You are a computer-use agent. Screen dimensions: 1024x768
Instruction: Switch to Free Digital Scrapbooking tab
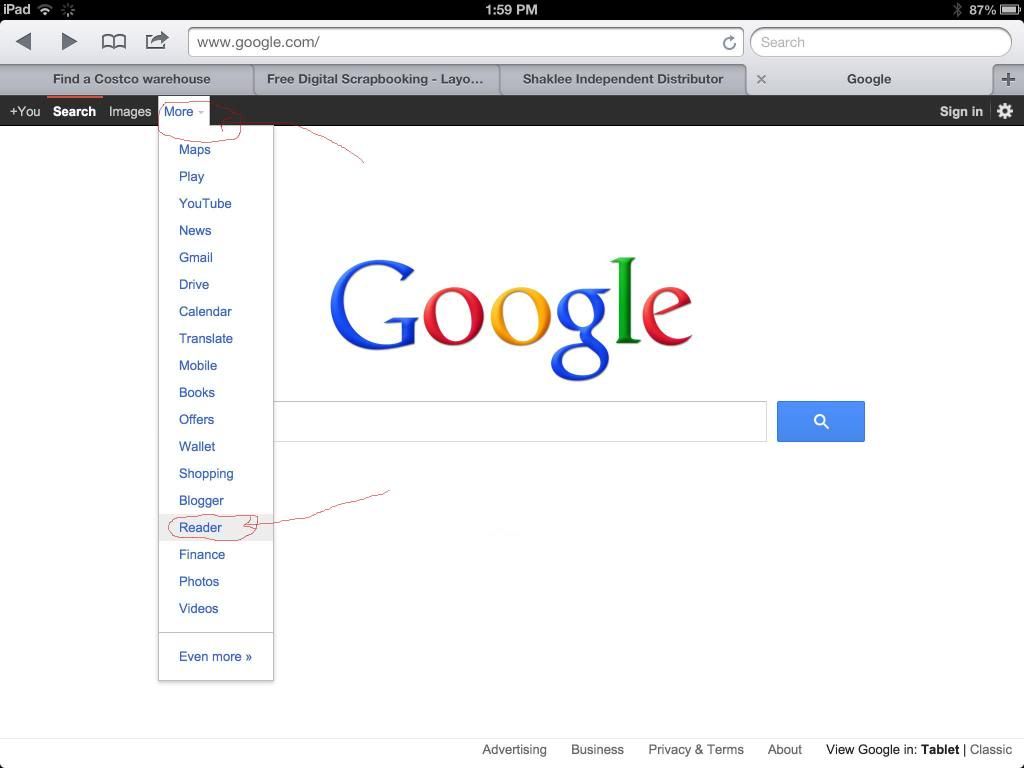click(x=376, y=79)
